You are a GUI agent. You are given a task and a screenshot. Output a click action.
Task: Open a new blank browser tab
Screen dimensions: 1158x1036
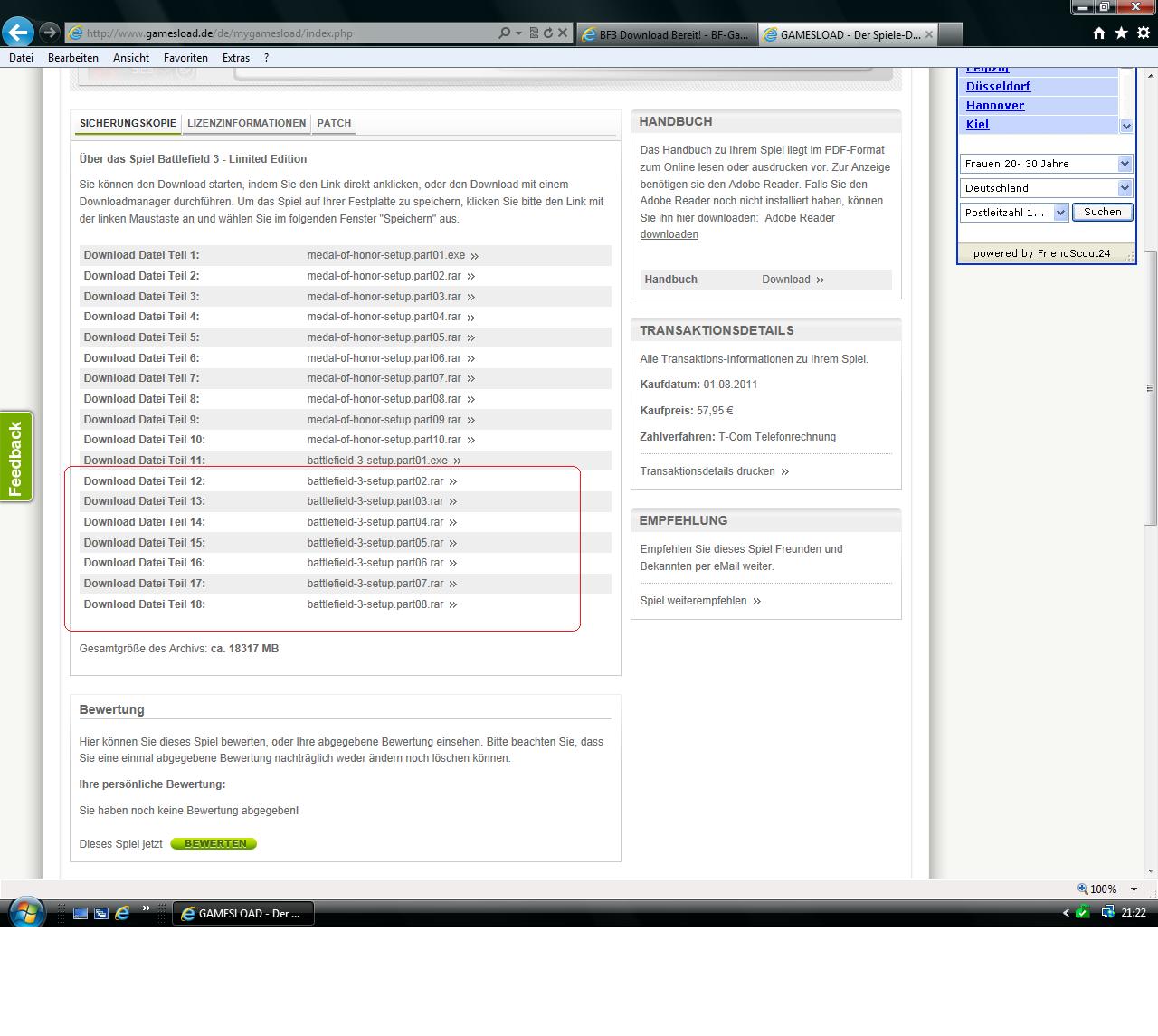pos(950,34)
